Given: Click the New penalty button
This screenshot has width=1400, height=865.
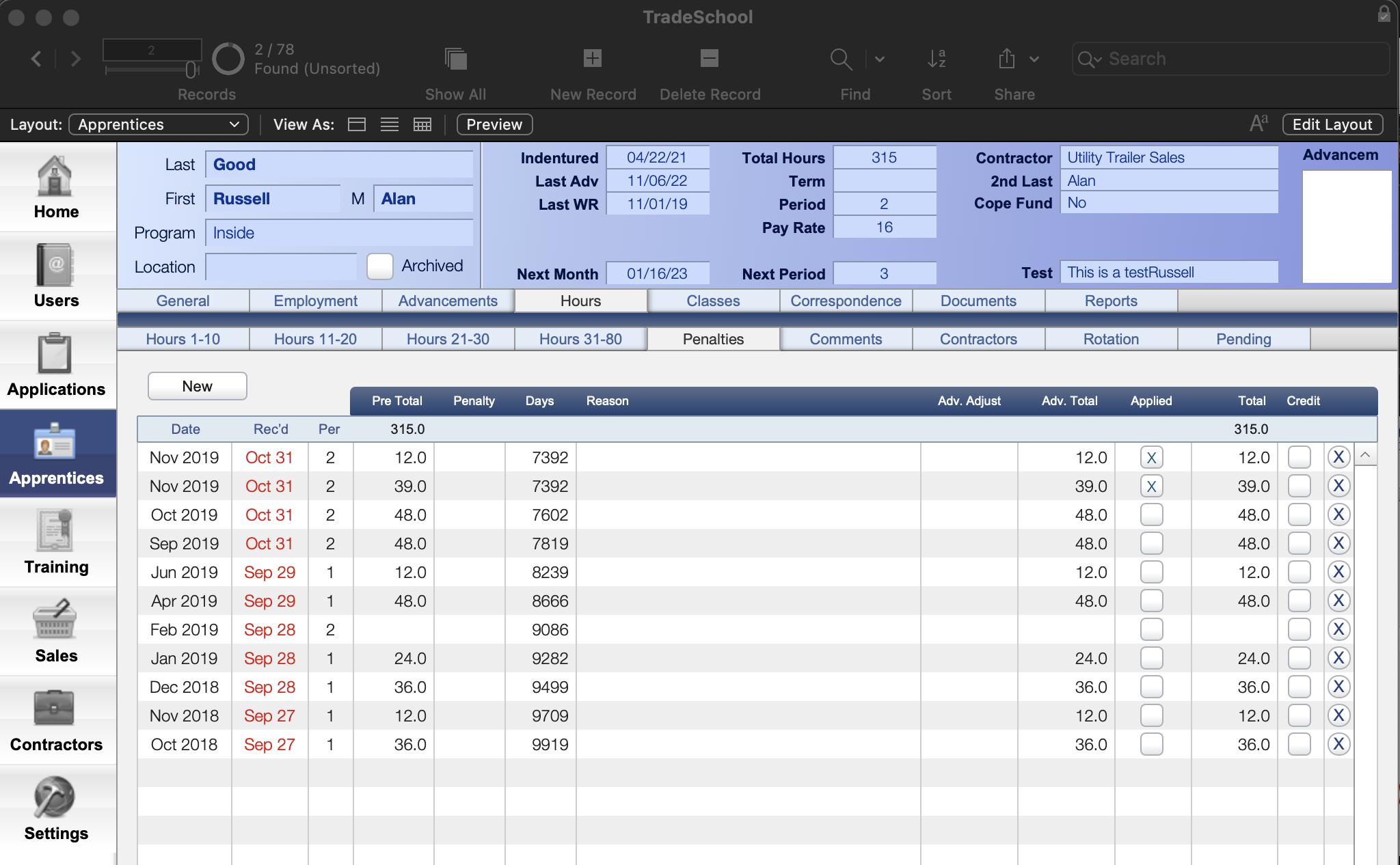Looking at the screenshot, I should (198, 386).
